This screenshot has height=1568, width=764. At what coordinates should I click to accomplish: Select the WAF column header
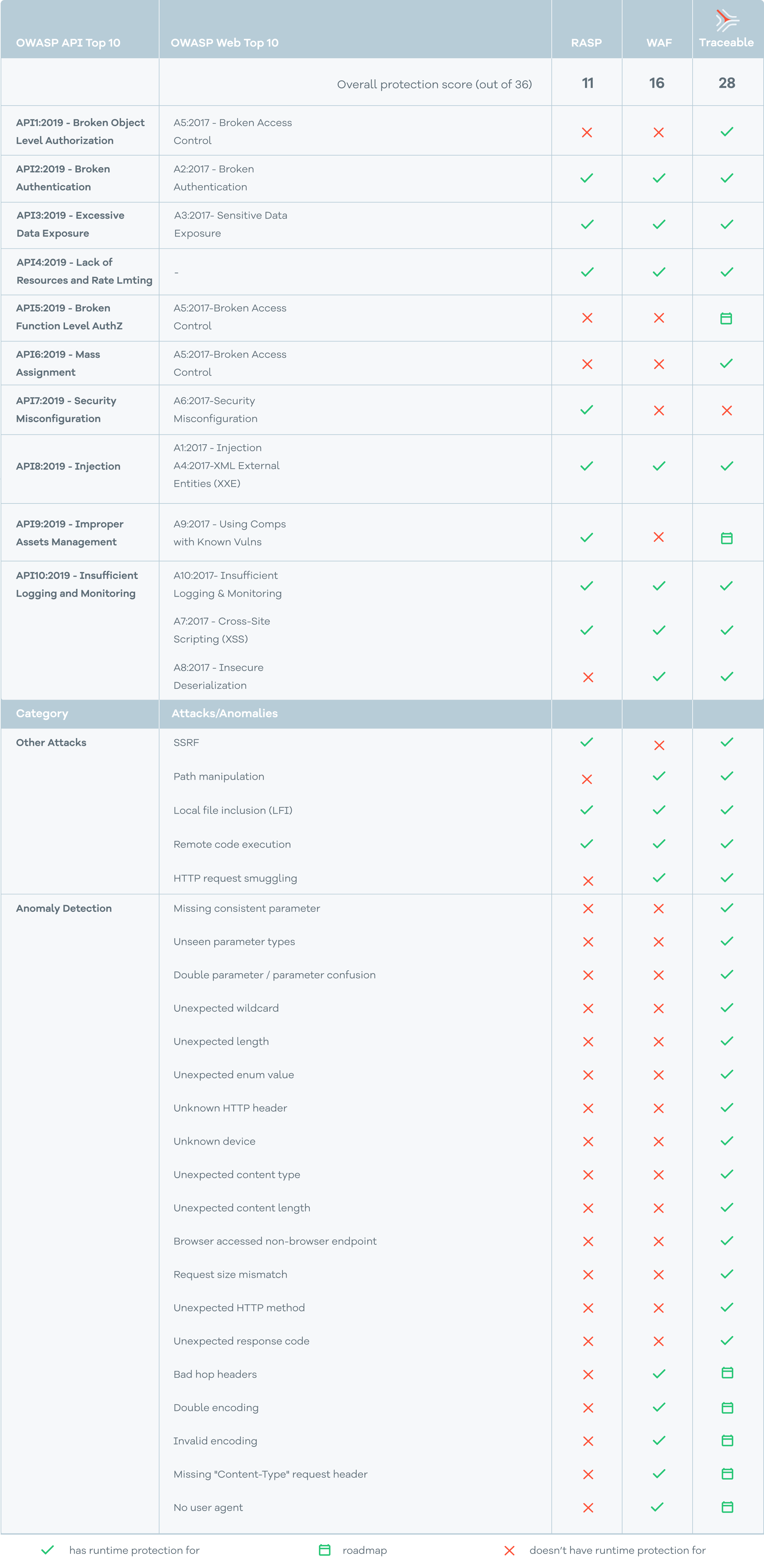pyautogui.click(x=659, y=43)
